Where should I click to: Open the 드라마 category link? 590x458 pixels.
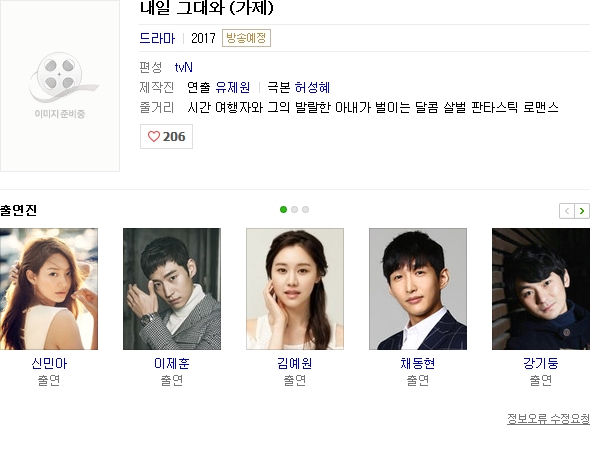[x=157, y=38]
